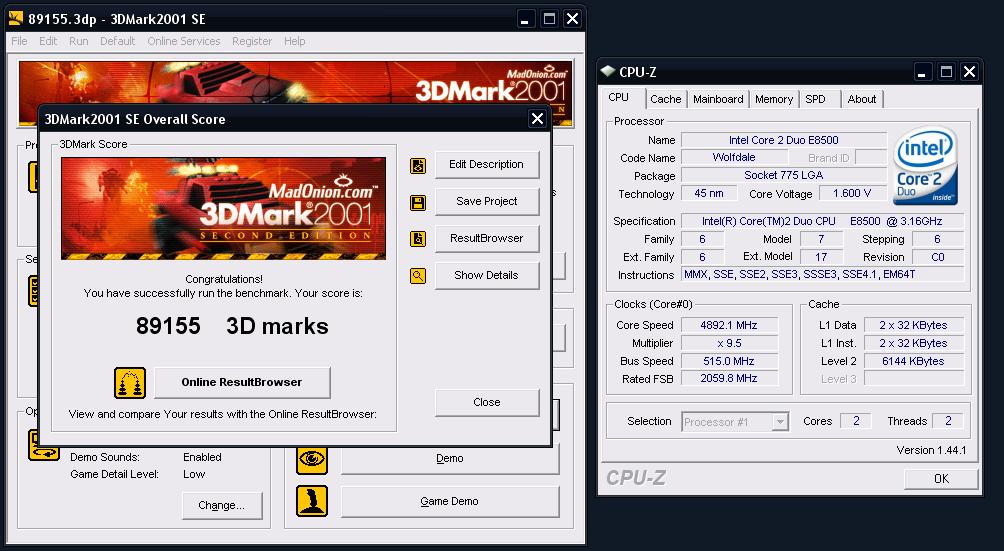Click the Demo Sounds Enabled text
This screenshot has width=1004, height=551.
coord(146,457)
